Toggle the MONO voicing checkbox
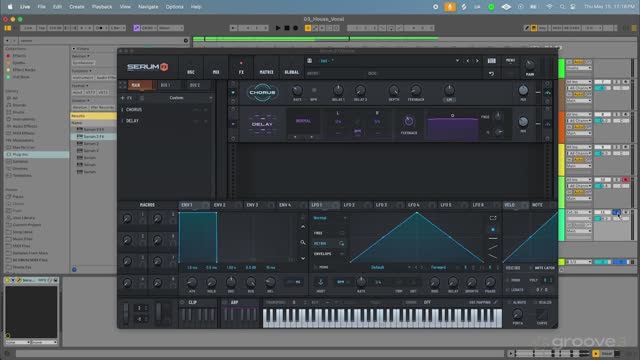Viewport: 640px width, 360px height. (x=508, y=280)
